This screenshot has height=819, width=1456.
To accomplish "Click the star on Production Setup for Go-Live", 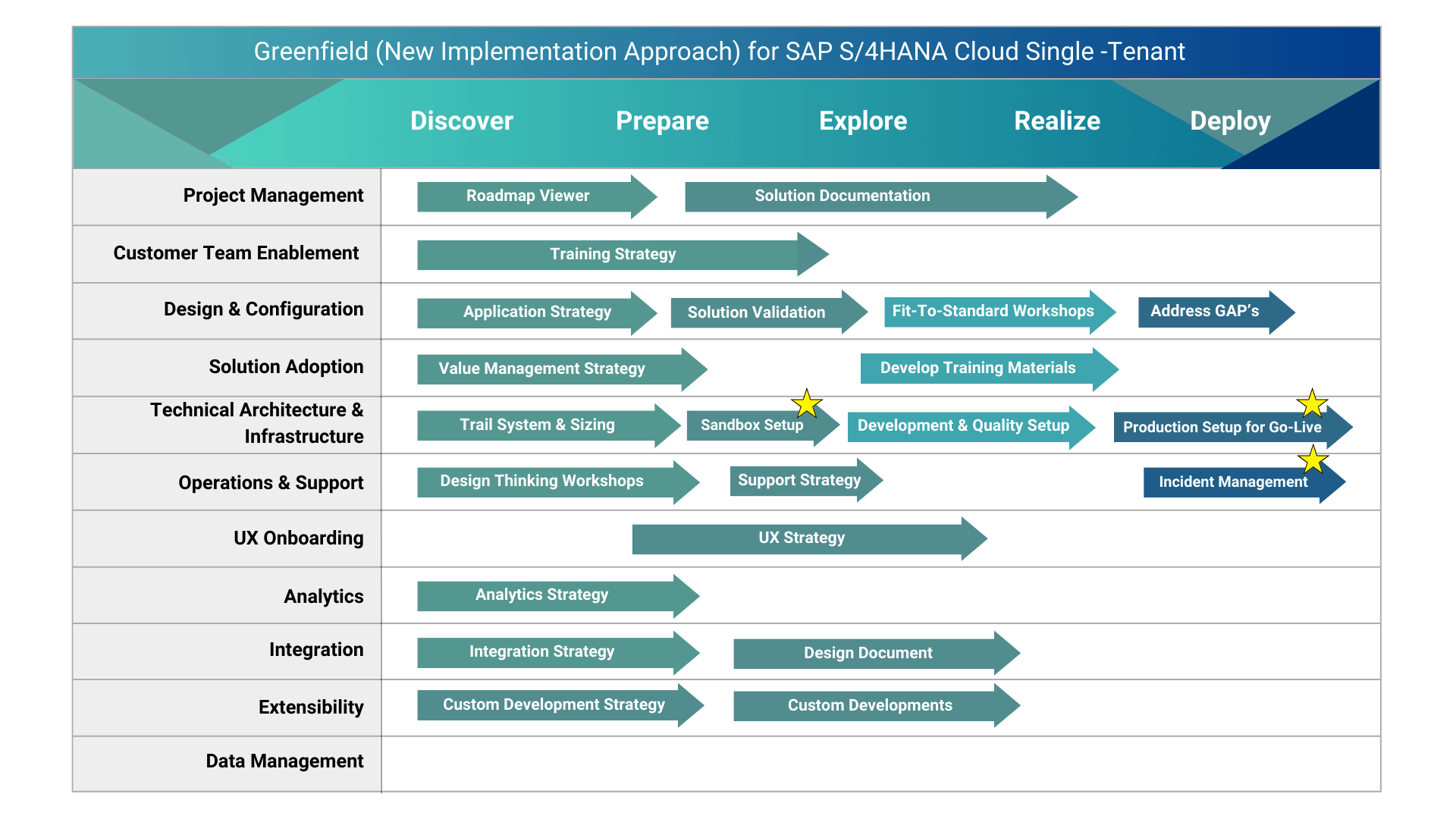I will tap(1312, 404).
